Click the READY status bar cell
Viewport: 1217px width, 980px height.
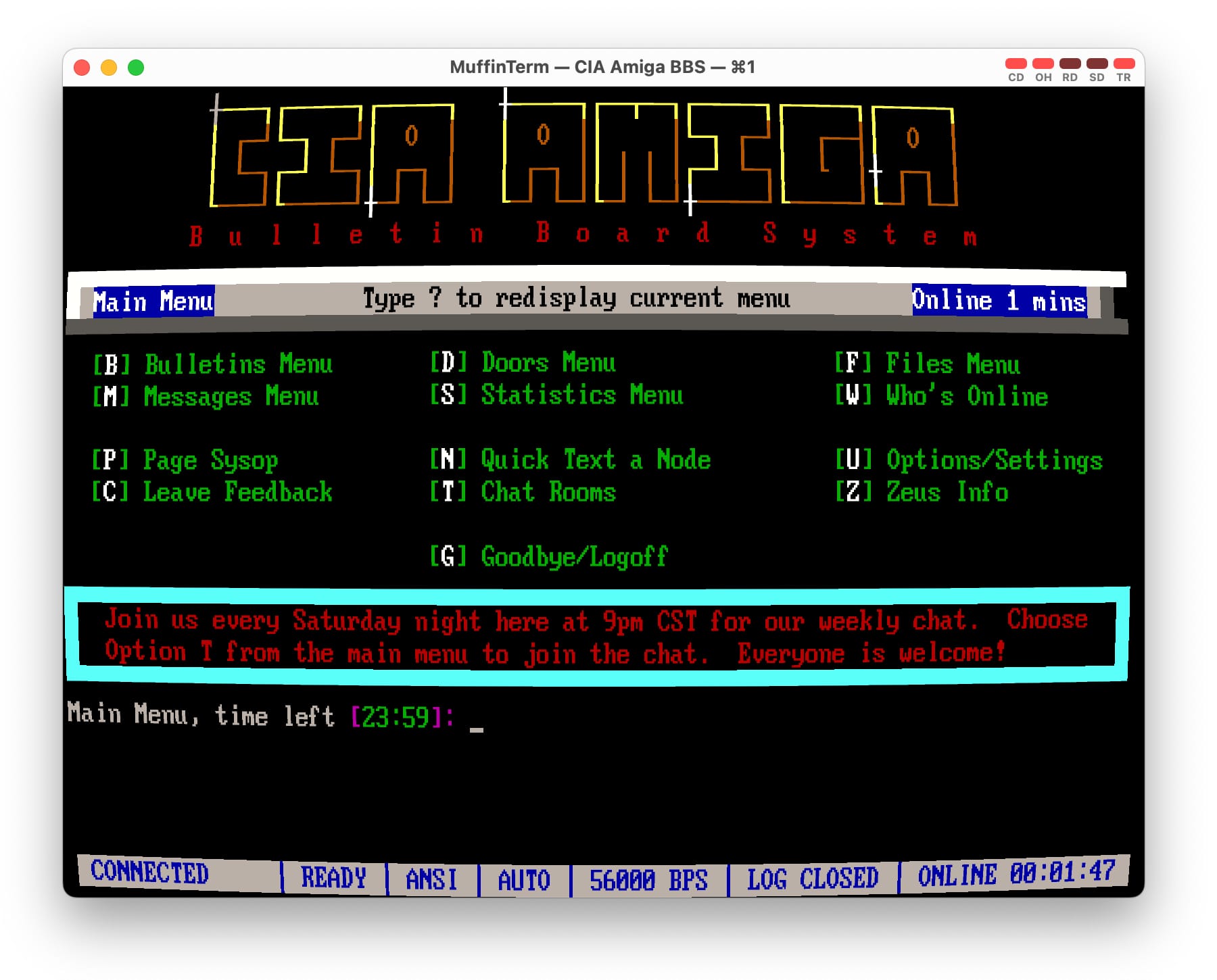(333, 878)
